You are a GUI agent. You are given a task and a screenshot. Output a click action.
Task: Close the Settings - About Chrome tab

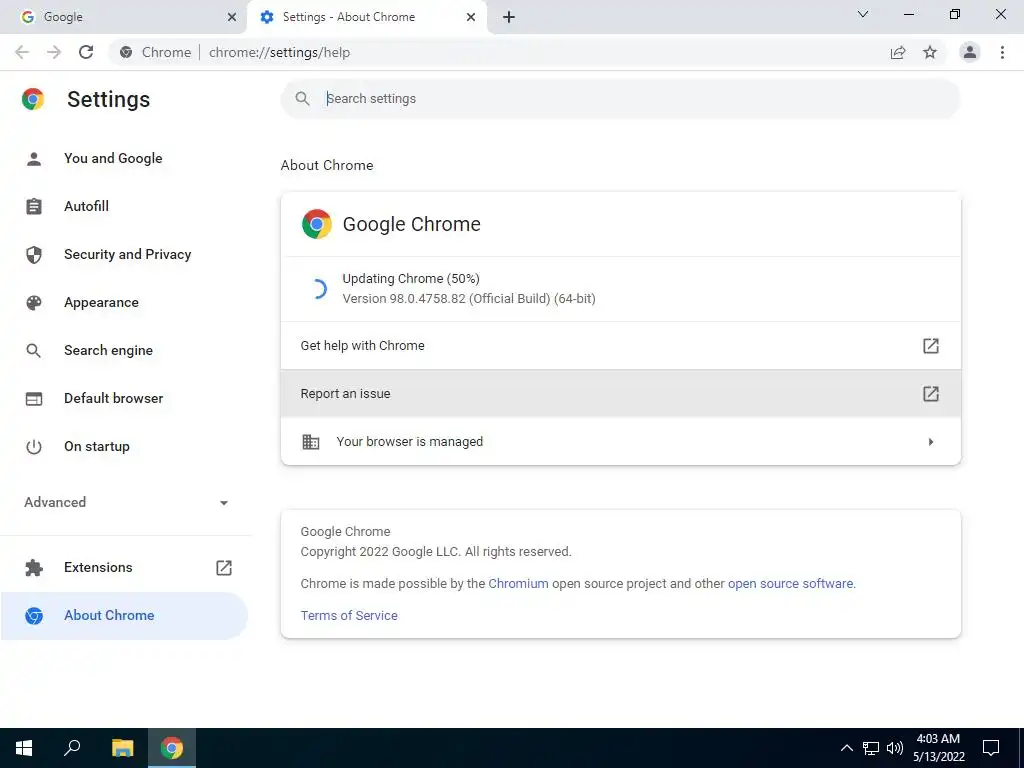[x=471, y=17]
